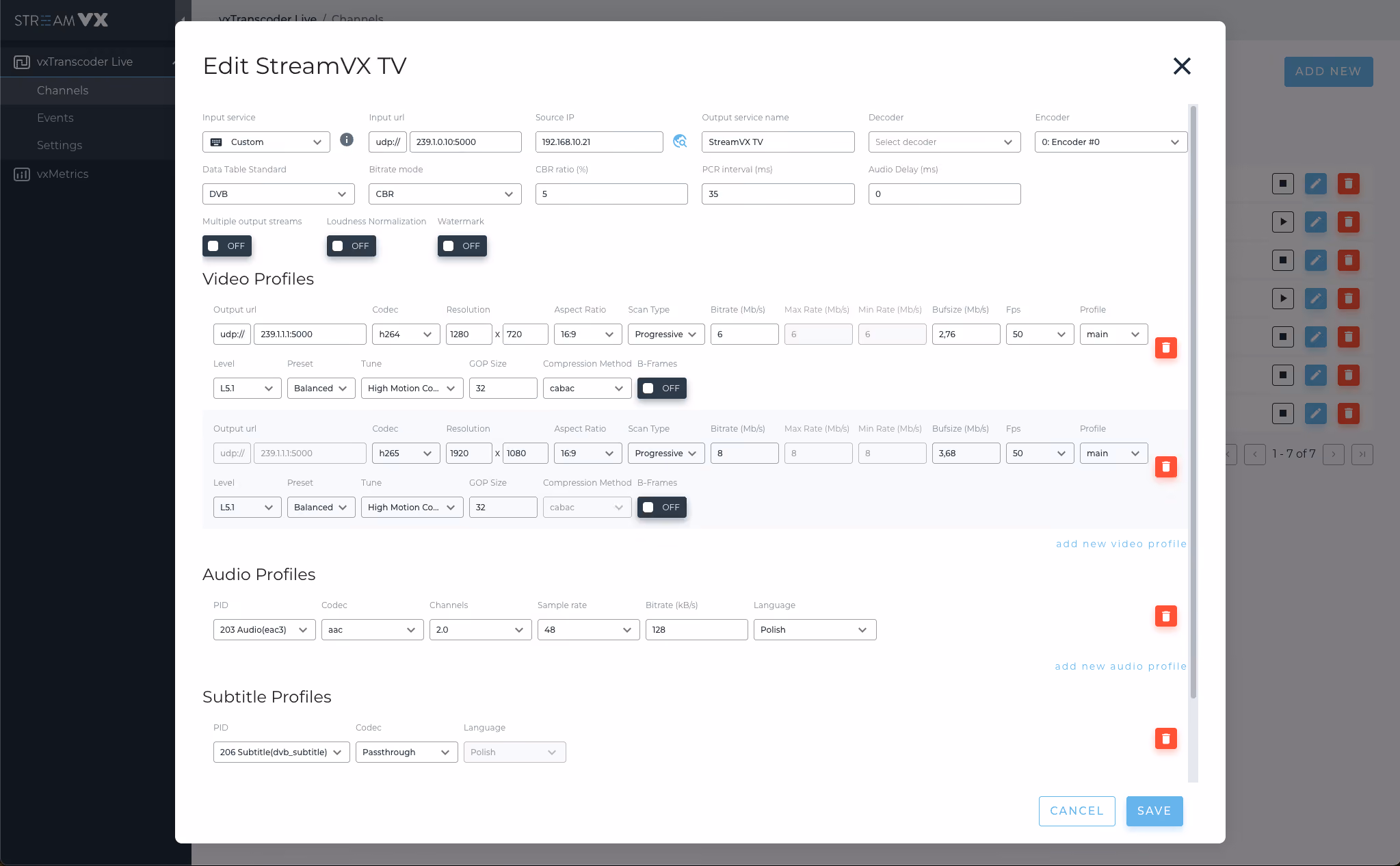Close the Edit StreamVX TV dialog
The width and height of the screenshot is (1400, 866).
point(1182,66)
